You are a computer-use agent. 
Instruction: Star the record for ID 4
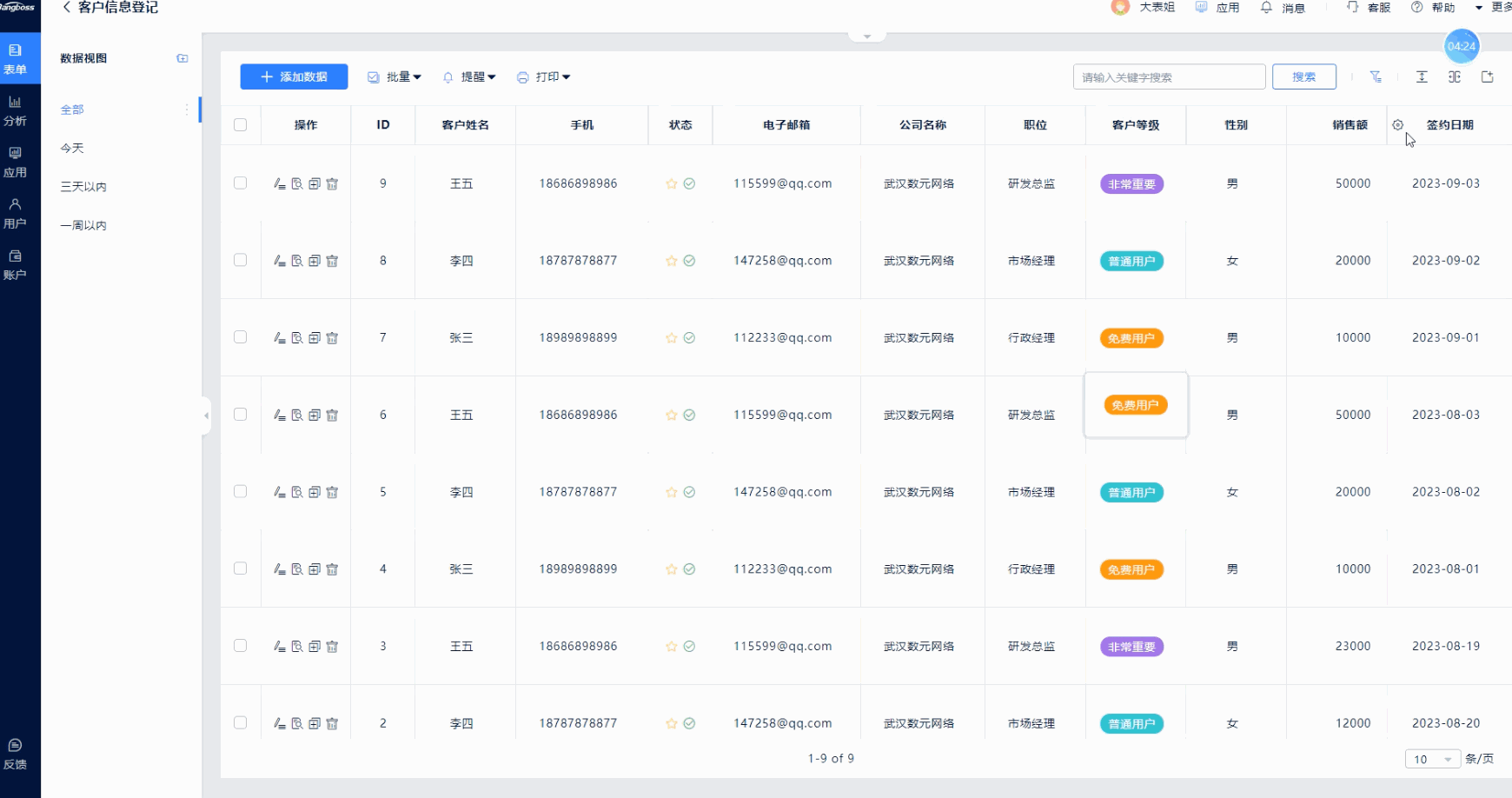pyautogui.click(x=671, y=569)
